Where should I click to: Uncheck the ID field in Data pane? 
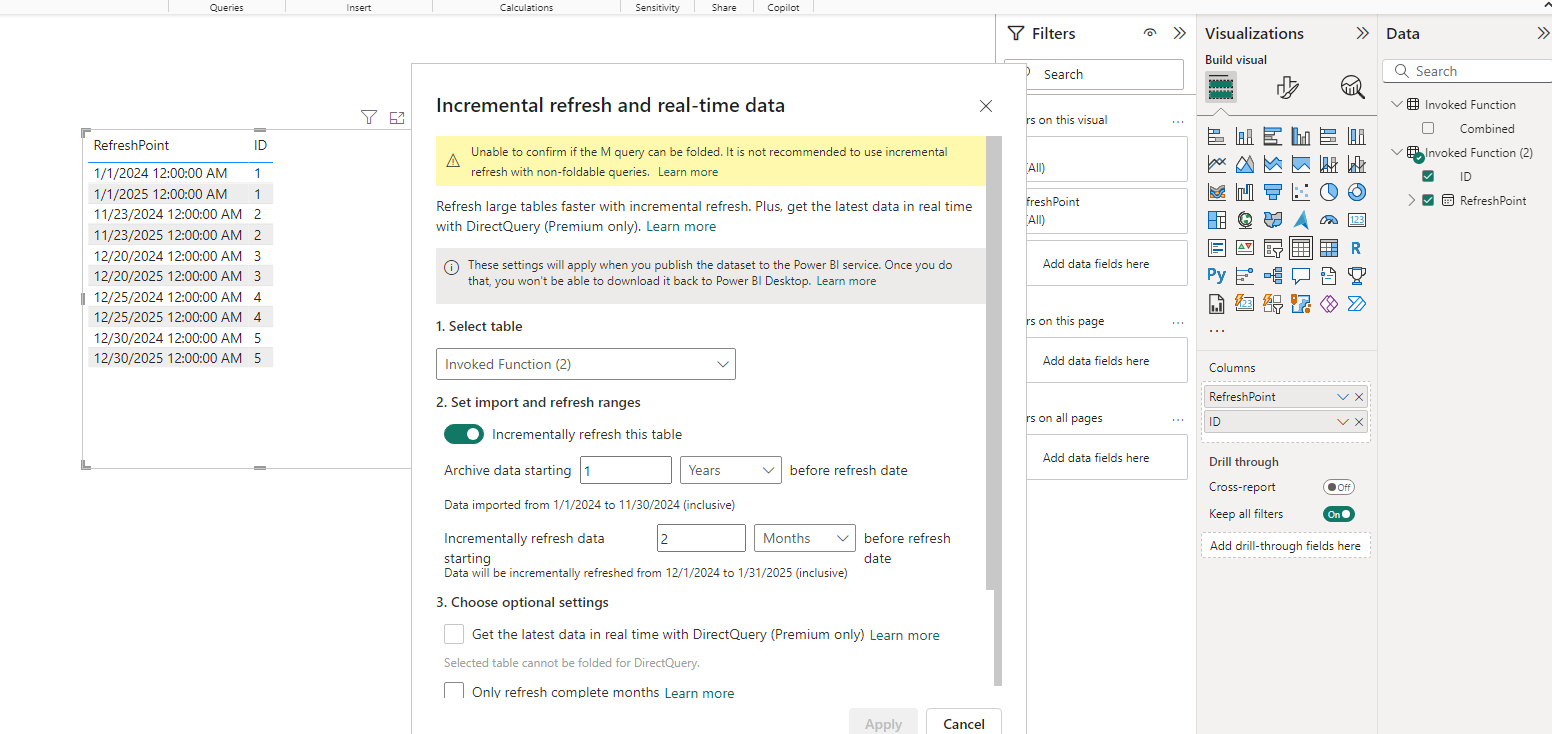click(x=1428, y=176)
